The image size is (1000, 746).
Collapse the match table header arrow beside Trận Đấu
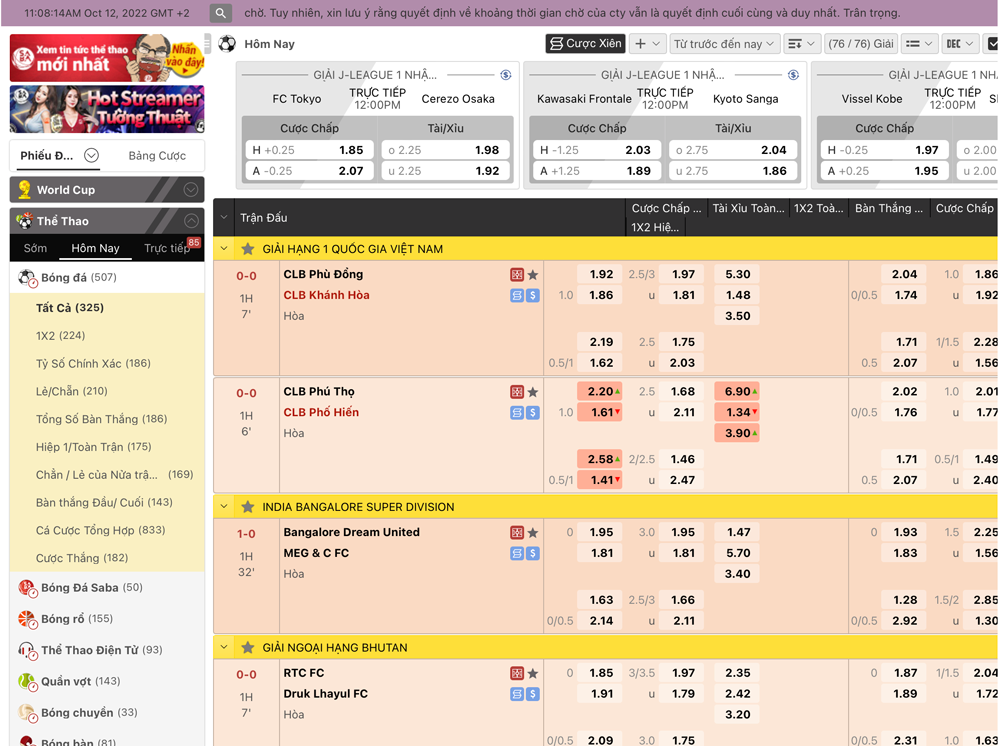[x=224, y=217]
